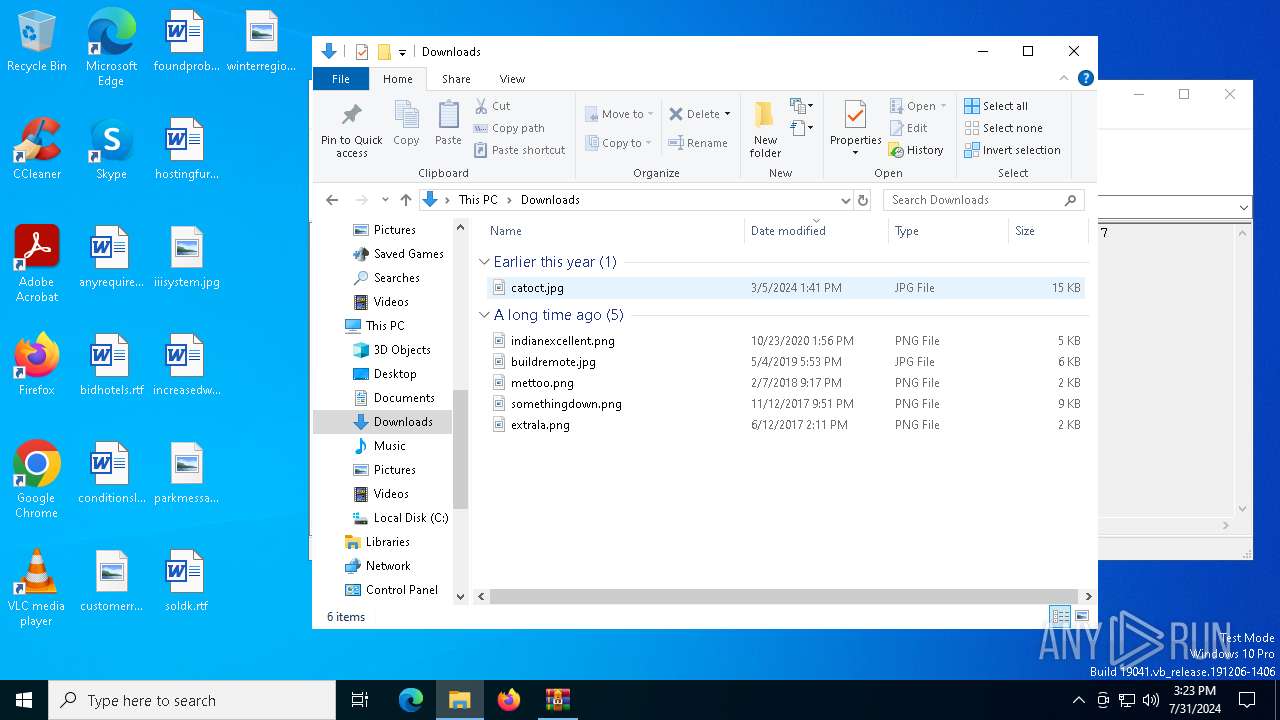This screenshot has width=1280, height=720.
Task: Launch Firefox from the taskbar
Action: (x=509, y=700)
